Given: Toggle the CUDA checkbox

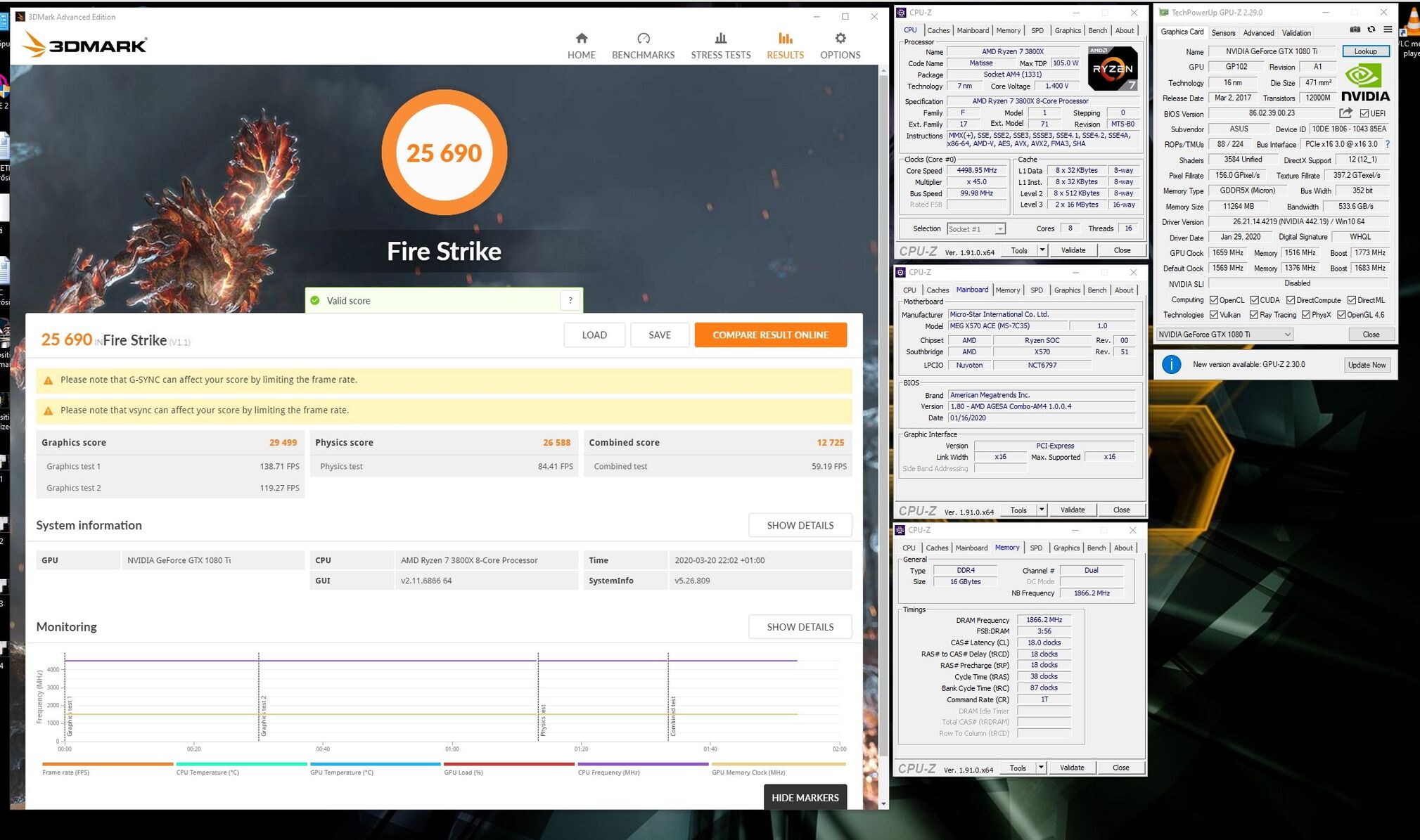Looking at the screenshot, I should point(1254,300).
